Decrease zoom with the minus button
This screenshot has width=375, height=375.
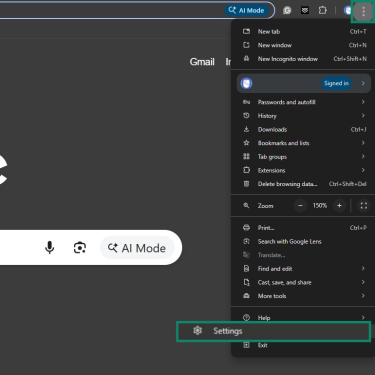pos(300,206)
